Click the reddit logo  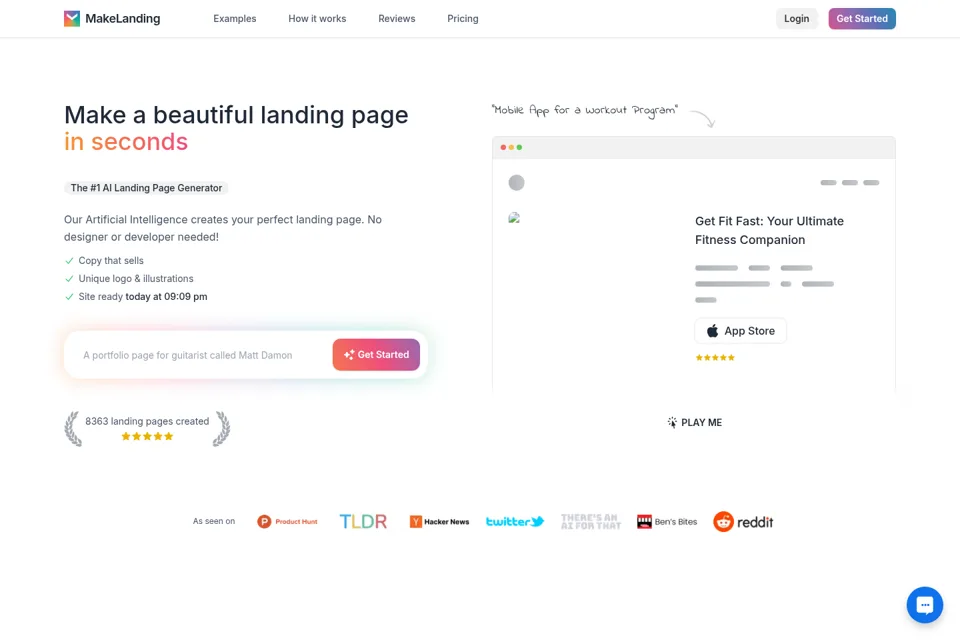pos(743,521)
